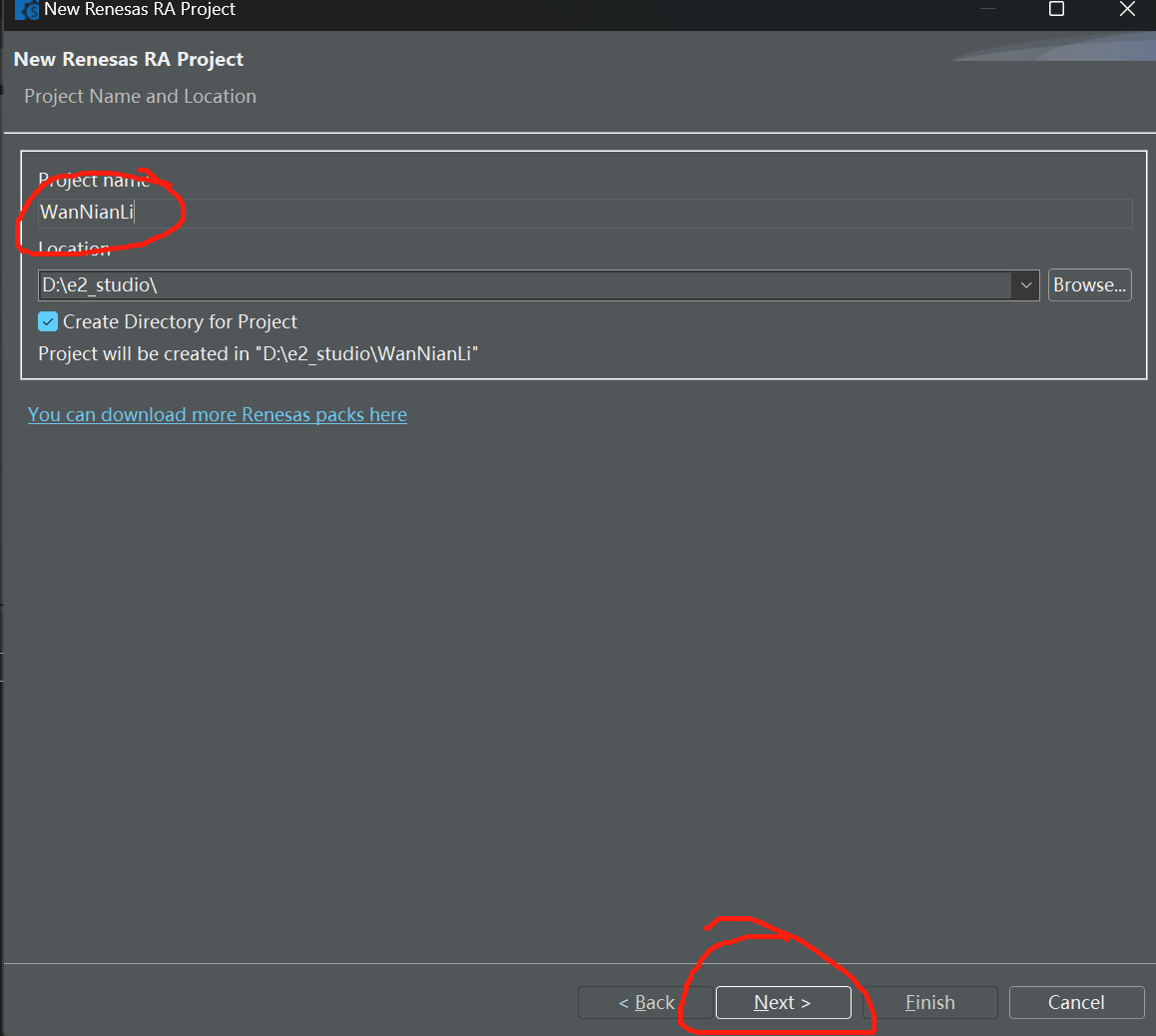Viewport: 1156px width, 1036px height.
Task: Uncheck Create Directory for Project
Action: tap(48, 322)
